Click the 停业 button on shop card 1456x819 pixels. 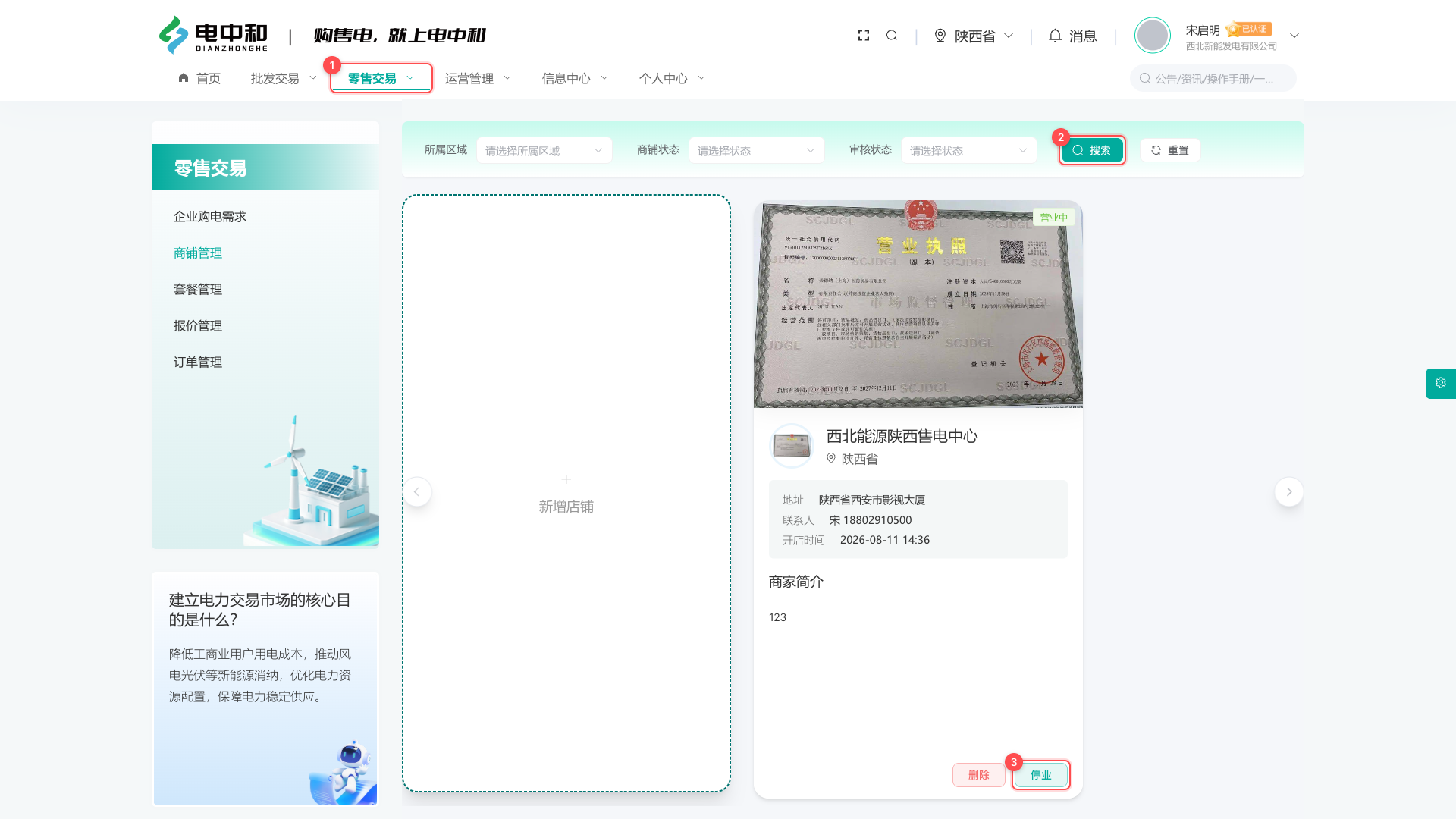tap(1041, 775)
